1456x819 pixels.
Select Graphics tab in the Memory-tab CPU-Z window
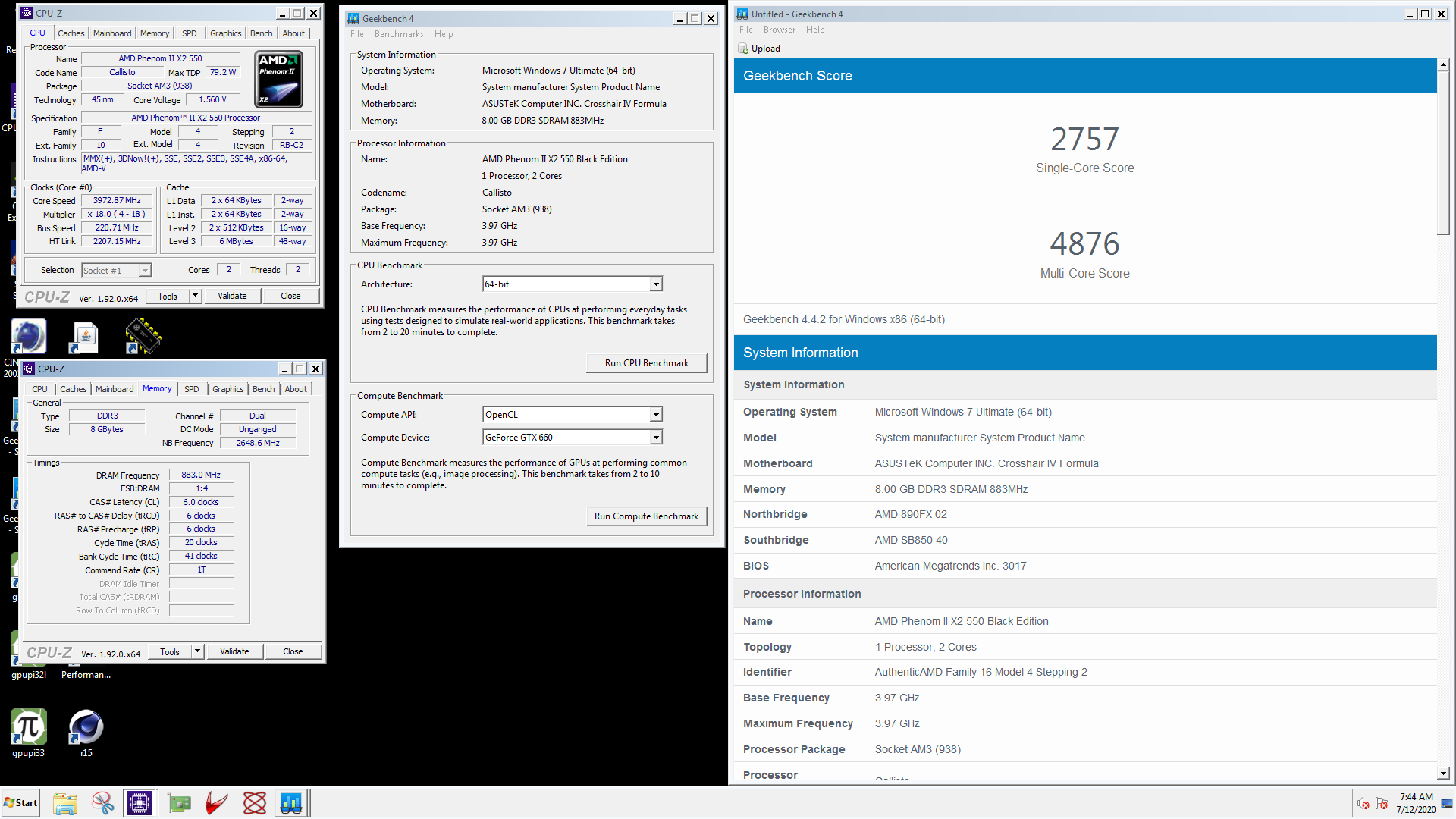click(x=228, y=389)
